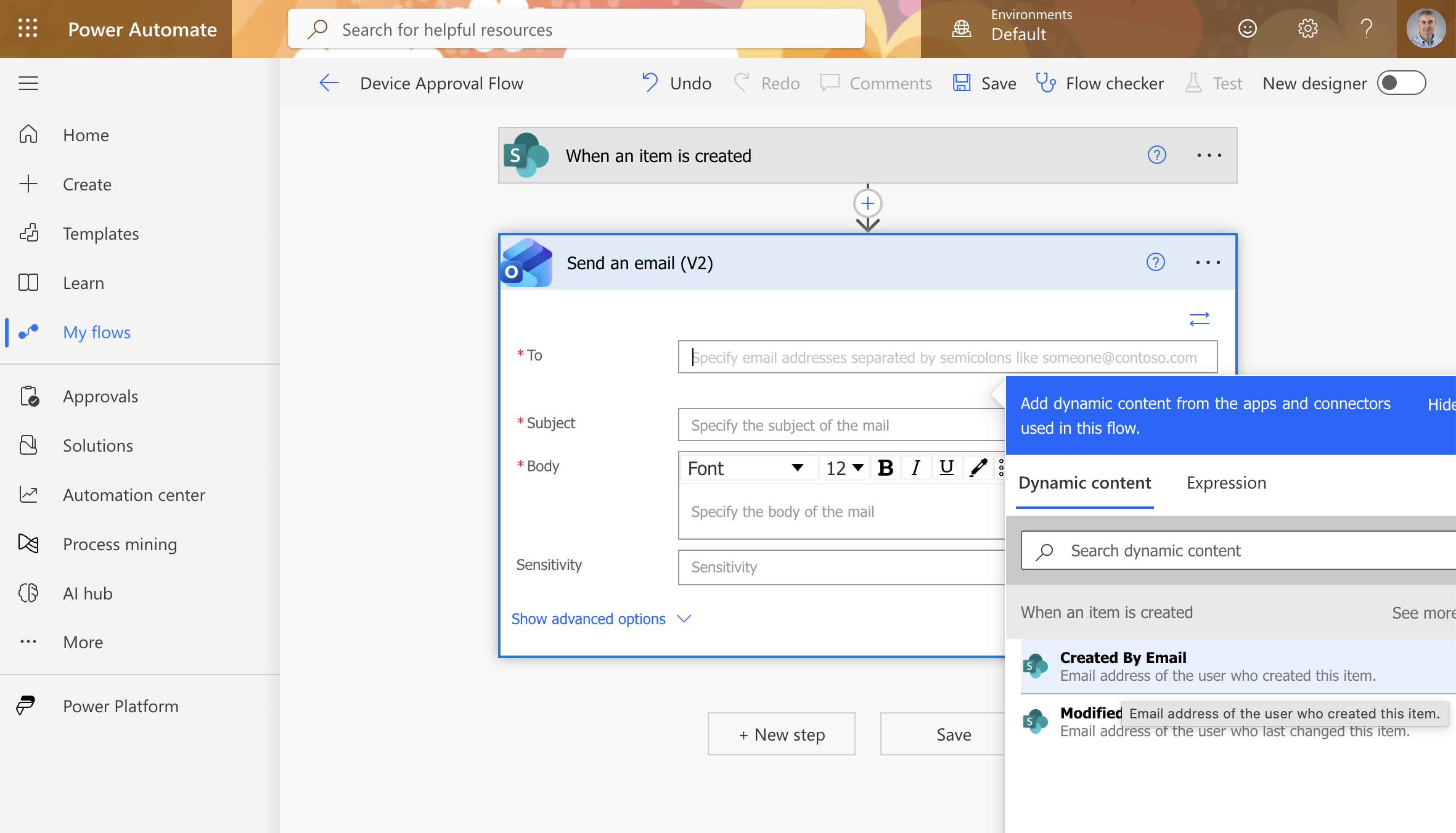Image resolution: width=1456 pixels, height=833 pixels.
Task: Switch to the Expression tab
Action: (x=1226, y=483)
